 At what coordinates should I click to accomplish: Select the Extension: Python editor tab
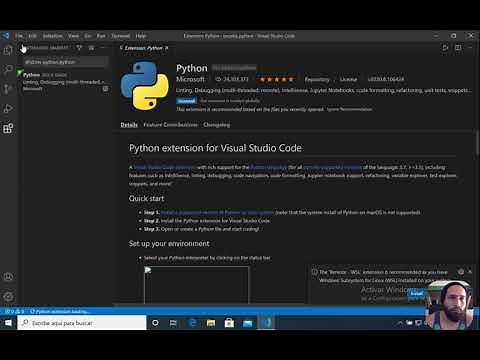point(144,48)
